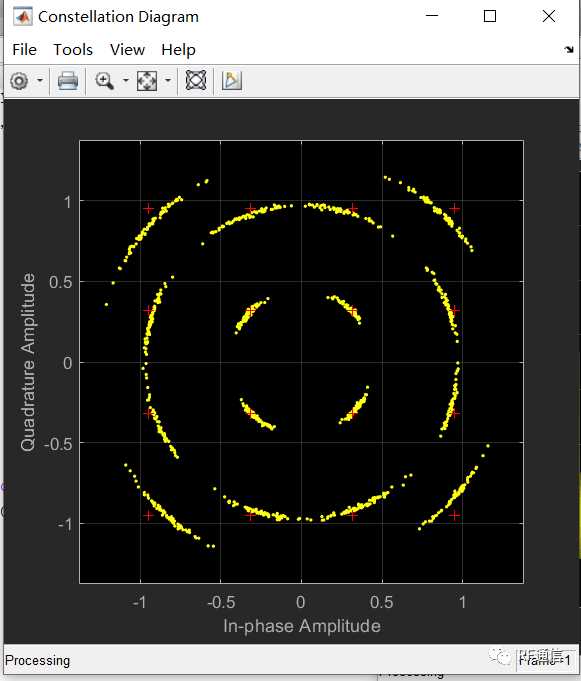Viewport: 581px width, 681px height.
Task: Toggle the signal trajectory icon
Action: pos(196,80)
